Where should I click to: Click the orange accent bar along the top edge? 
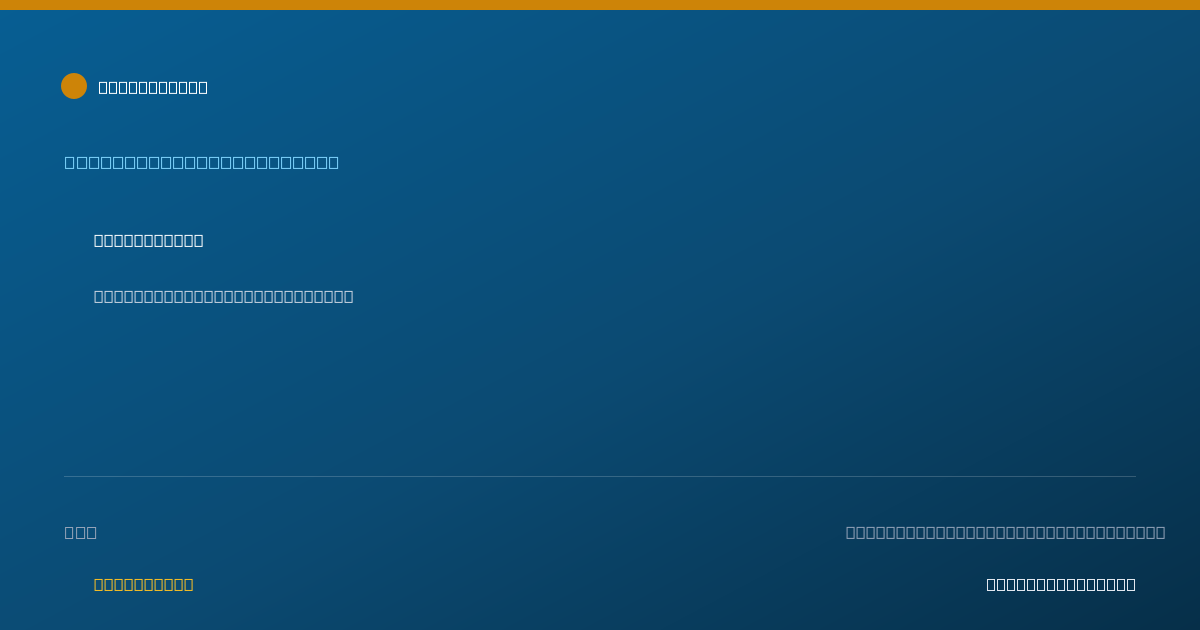[600, 5]
